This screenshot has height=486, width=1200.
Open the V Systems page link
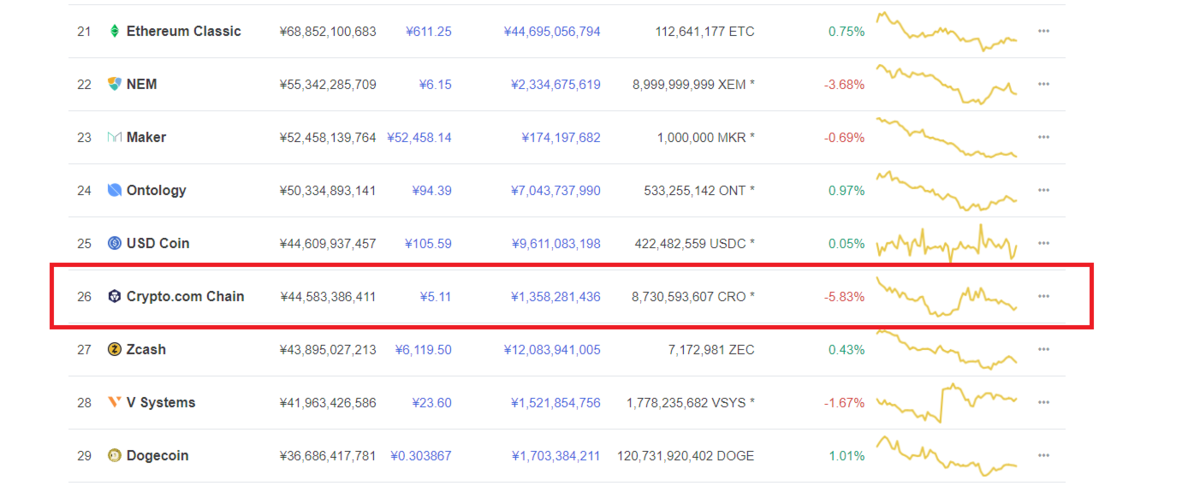pyautogui.click(x=161, y=402)
